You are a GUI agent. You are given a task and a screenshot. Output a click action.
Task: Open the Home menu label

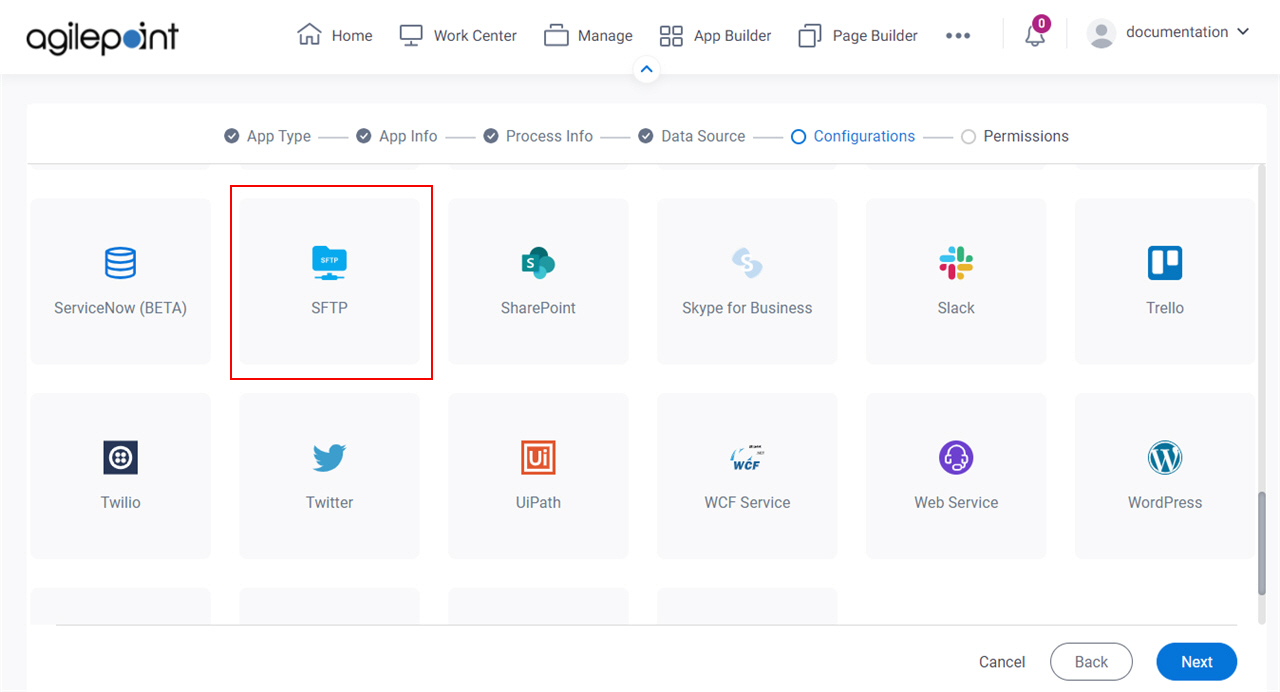(352, 35)
